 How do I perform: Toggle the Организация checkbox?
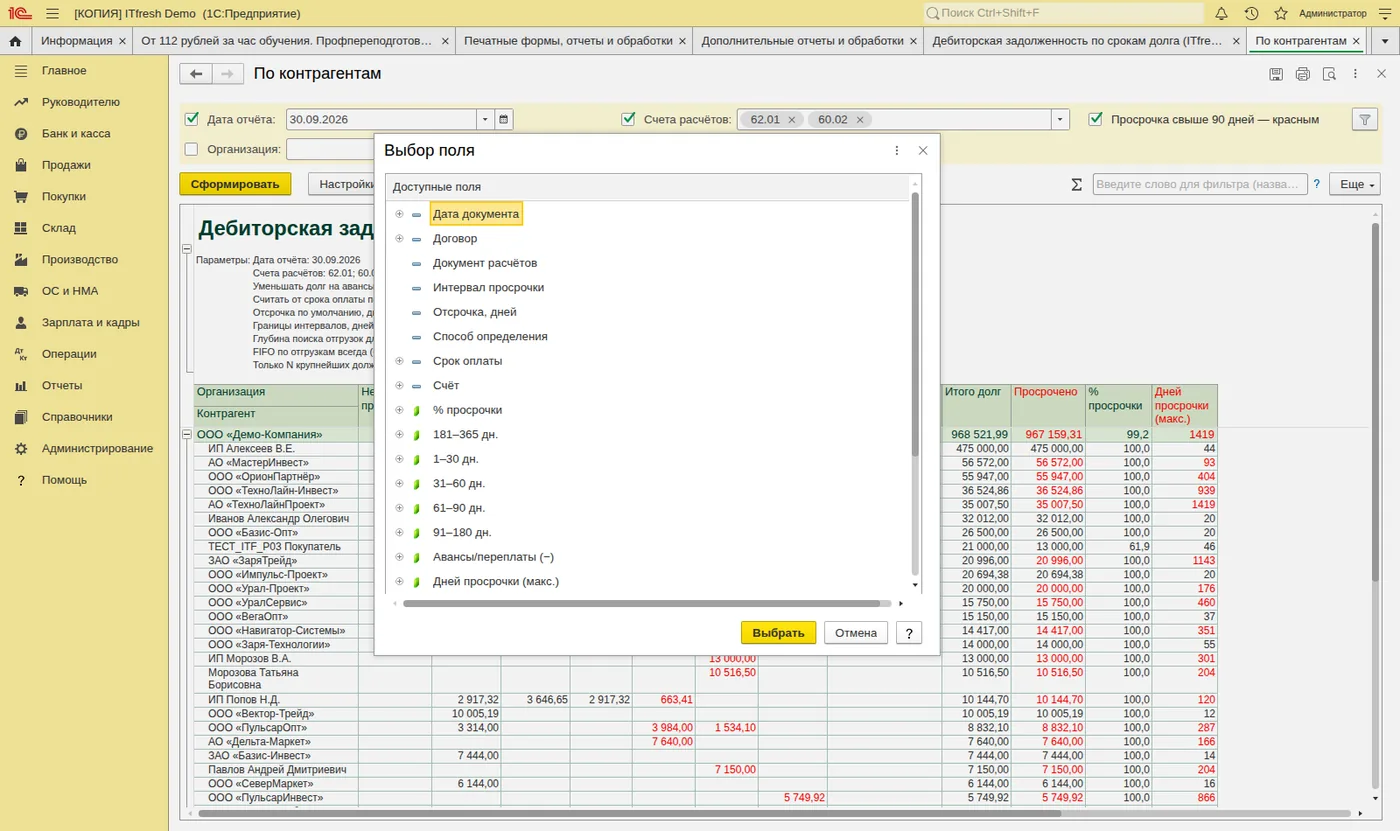point(192,149)
